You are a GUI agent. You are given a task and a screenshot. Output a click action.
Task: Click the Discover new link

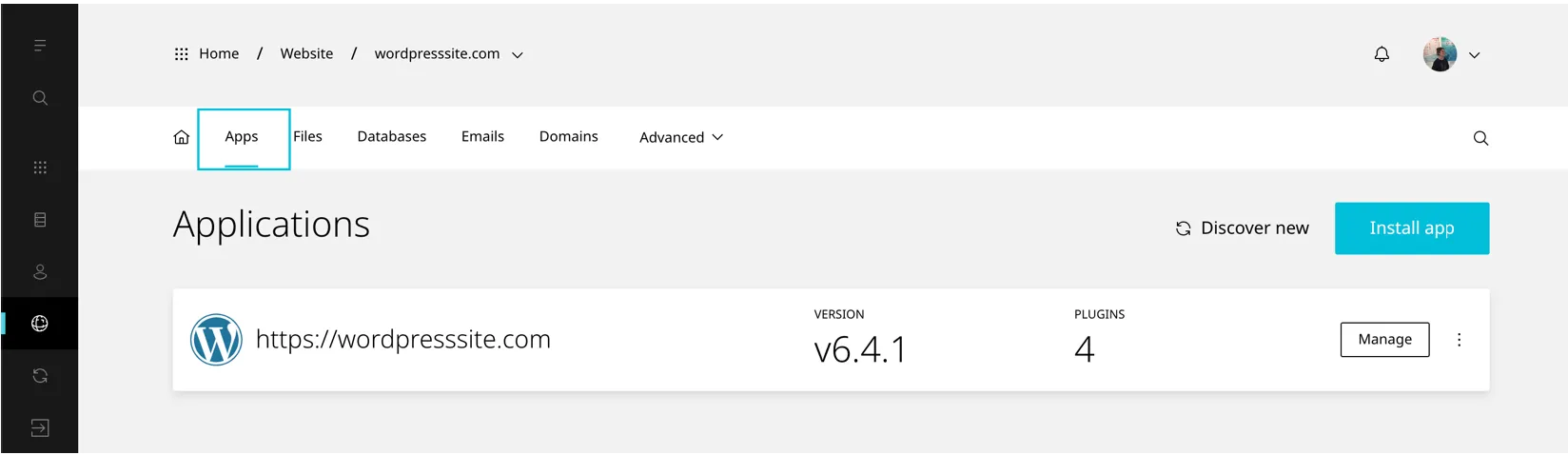[1243, 228]
